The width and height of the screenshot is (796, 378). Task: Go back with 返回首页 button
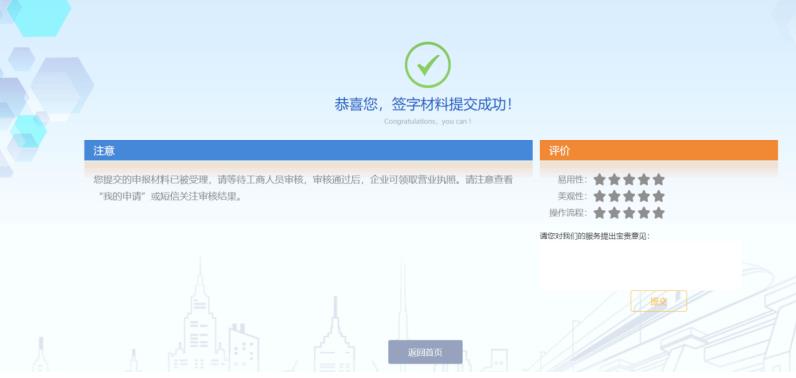pos(425,352)
